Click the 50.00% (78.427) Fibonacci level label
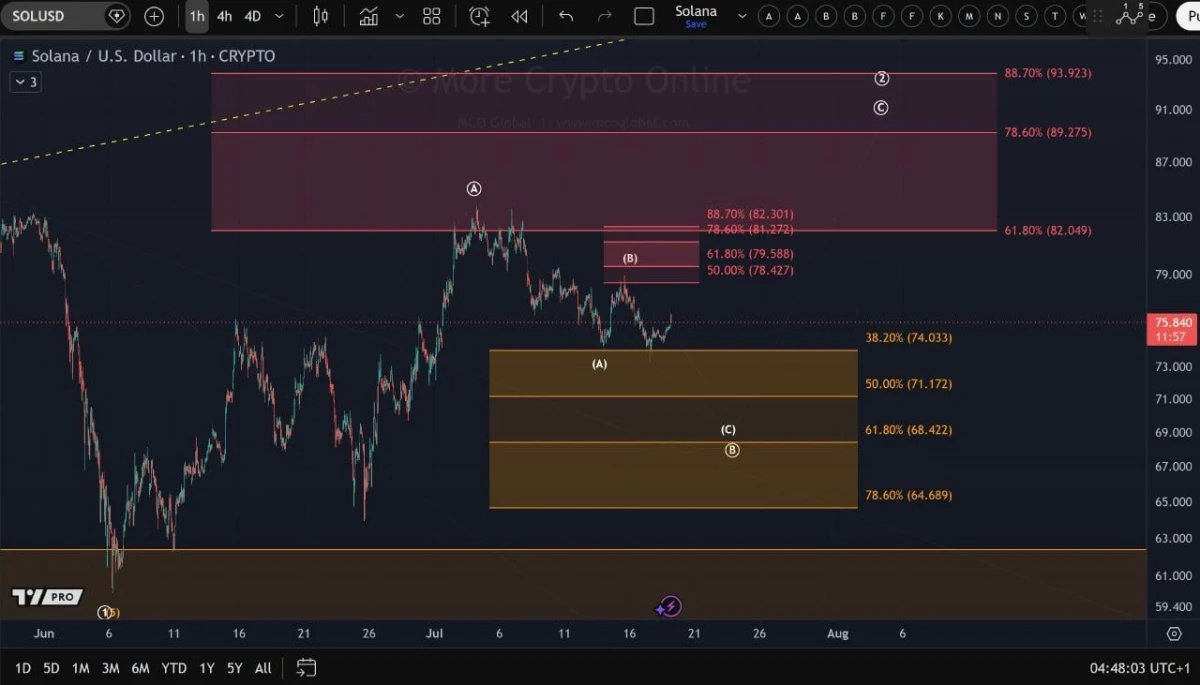 (x=750, y=270)
